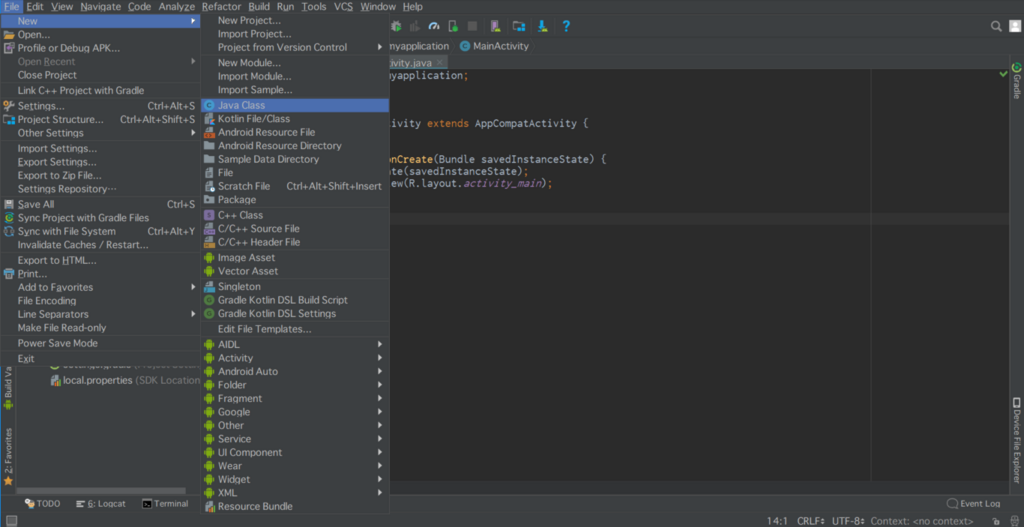Expand the Fragment submenu
Screen dimensions: 1024x527
click(x=295, y=398)
